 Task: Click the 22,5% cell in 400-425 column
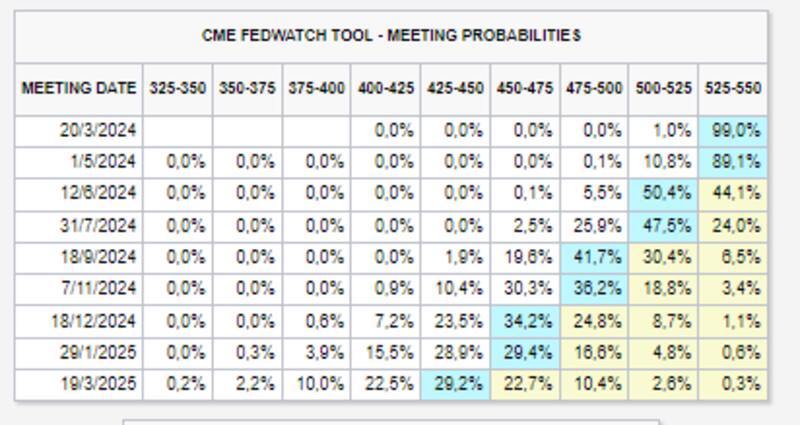click(387, 383)
